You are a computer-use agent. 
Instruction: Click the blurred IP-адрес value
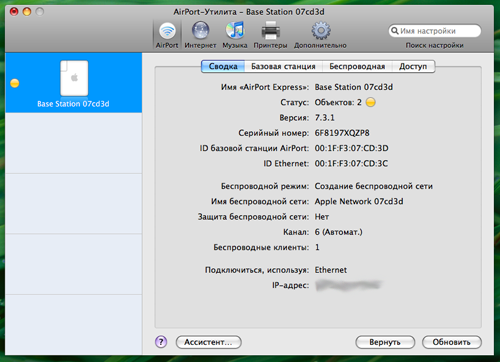click(349, 285)
